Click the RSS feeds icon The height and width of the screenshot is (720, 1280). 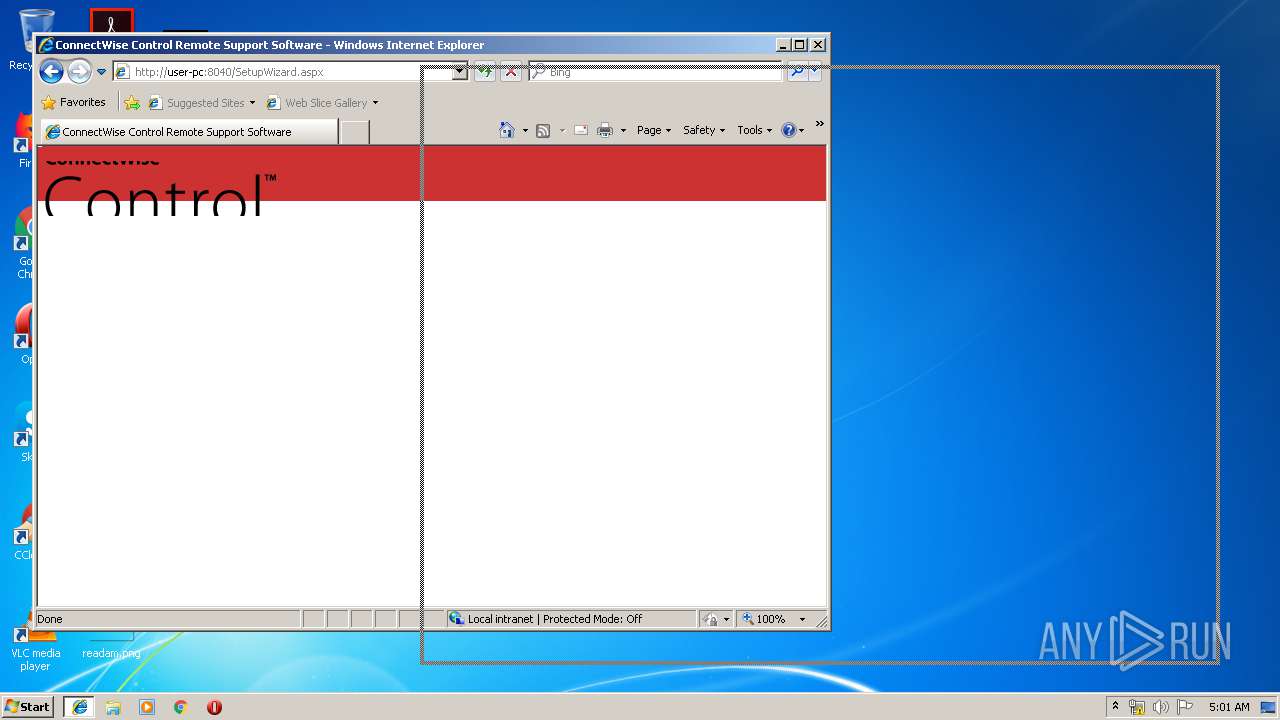point(543,130)
